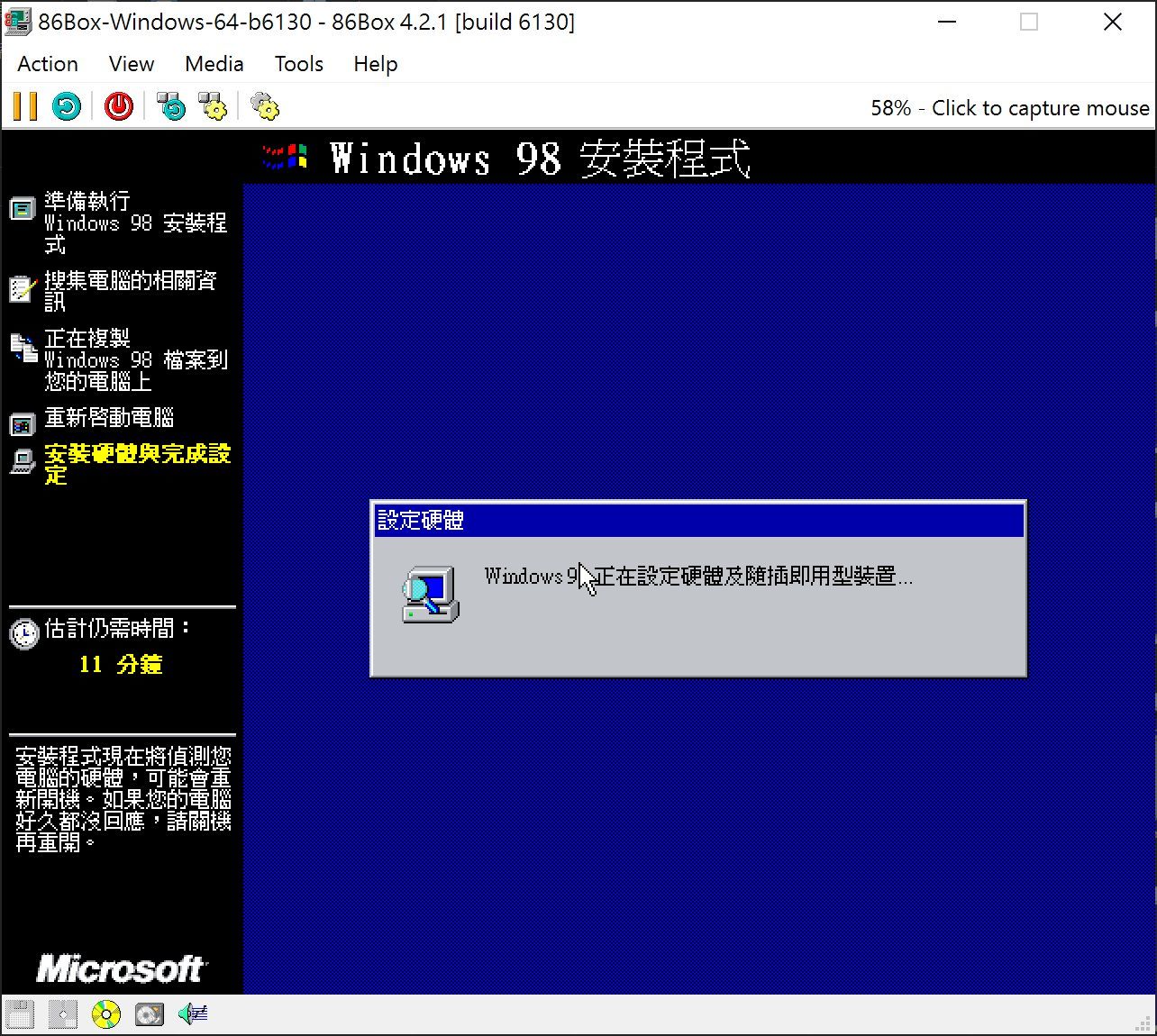Open the Action menu
This screenshot has width=1157, height=1036.
48,64
